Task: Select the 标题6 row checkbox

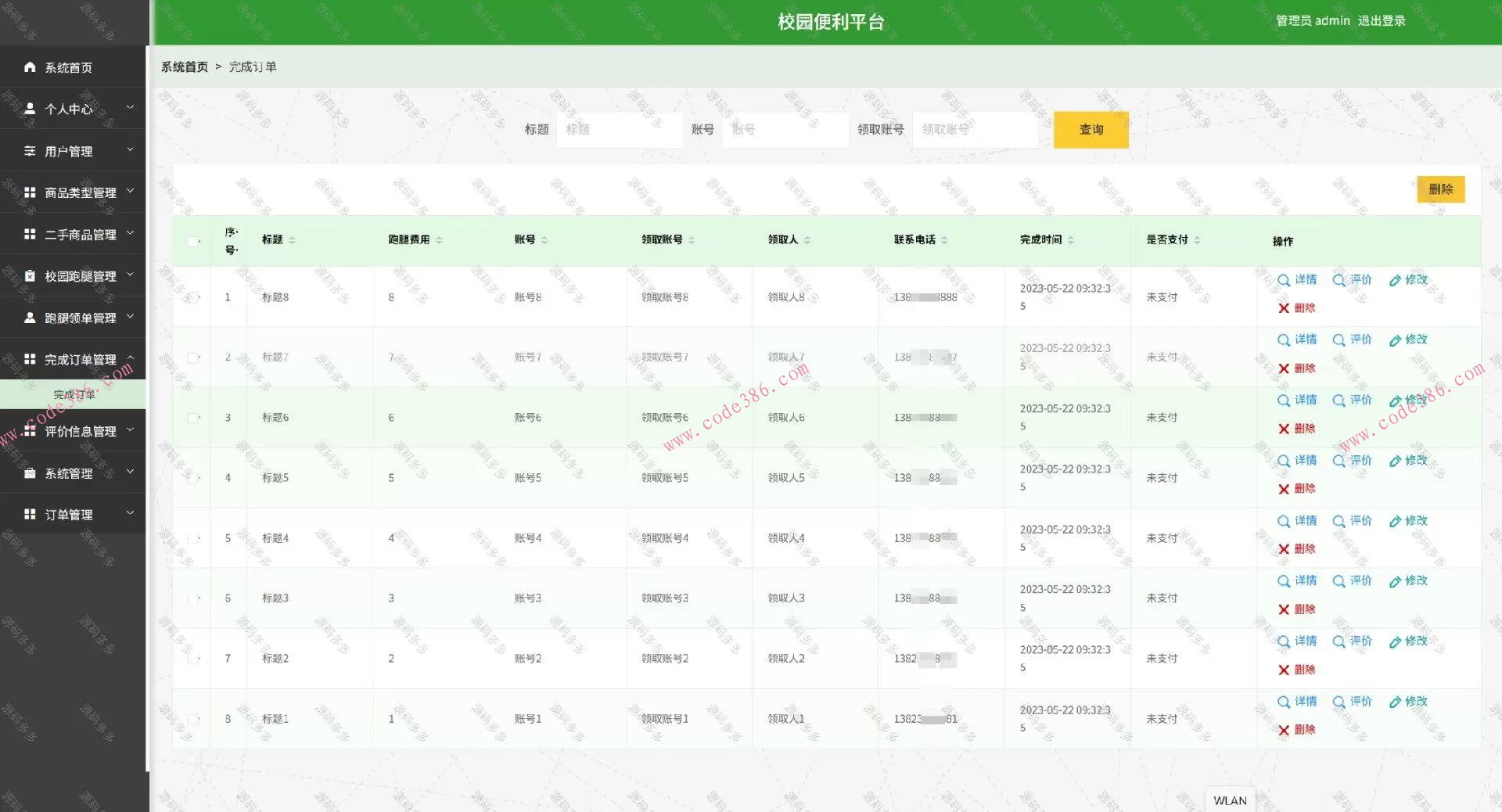Action: coord(192,418)
